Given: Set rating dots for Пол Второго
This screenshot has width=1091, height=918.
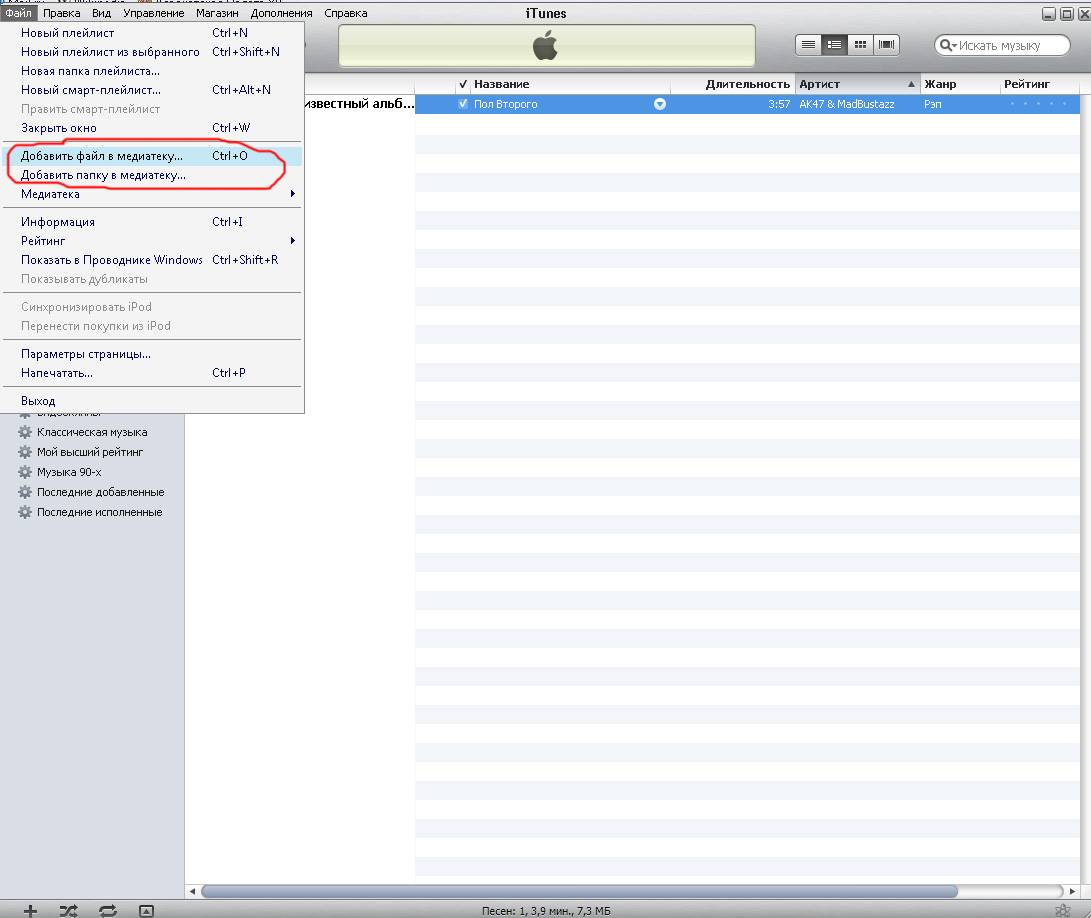Looking at the screenshot, I should [x=1038, y=104].
